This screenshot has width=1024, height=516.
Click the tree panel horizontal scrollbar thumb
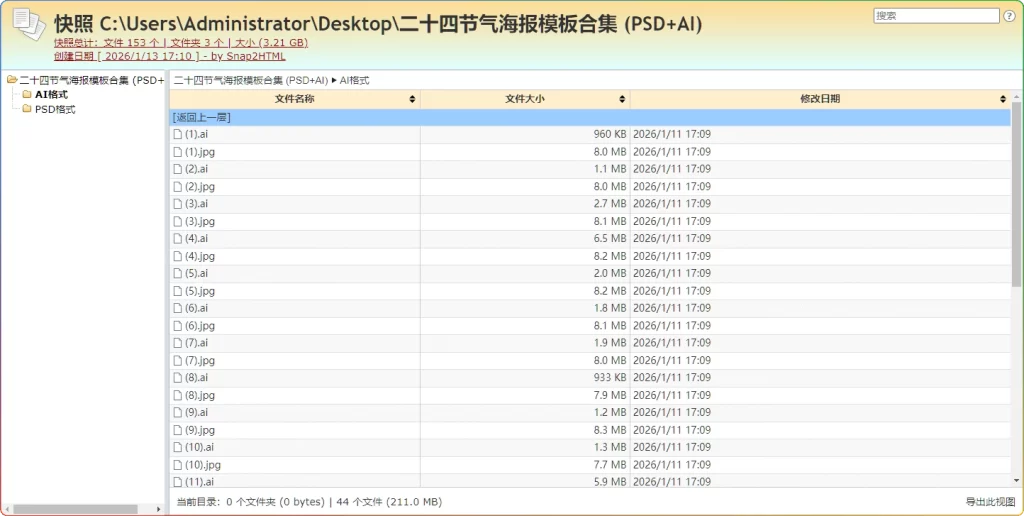(75, 509)
